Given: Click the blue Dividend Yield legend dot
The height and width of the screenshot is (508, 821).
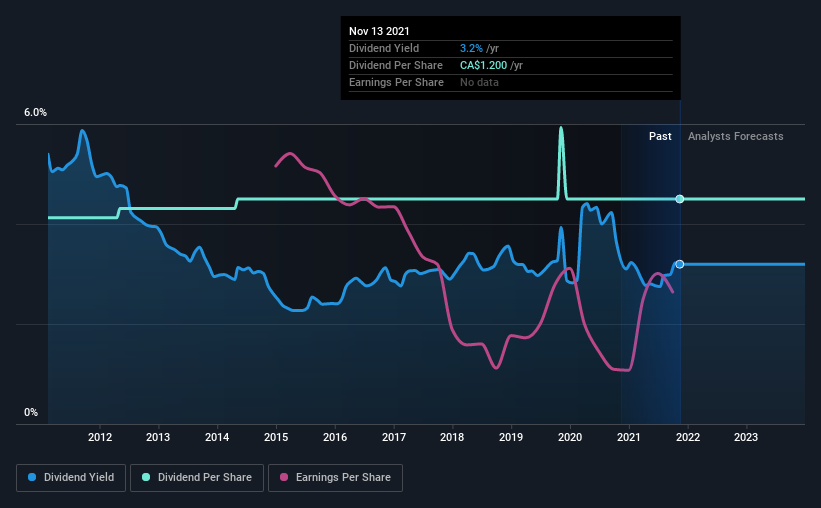Looking at the screenshot, I should point(32,477).
